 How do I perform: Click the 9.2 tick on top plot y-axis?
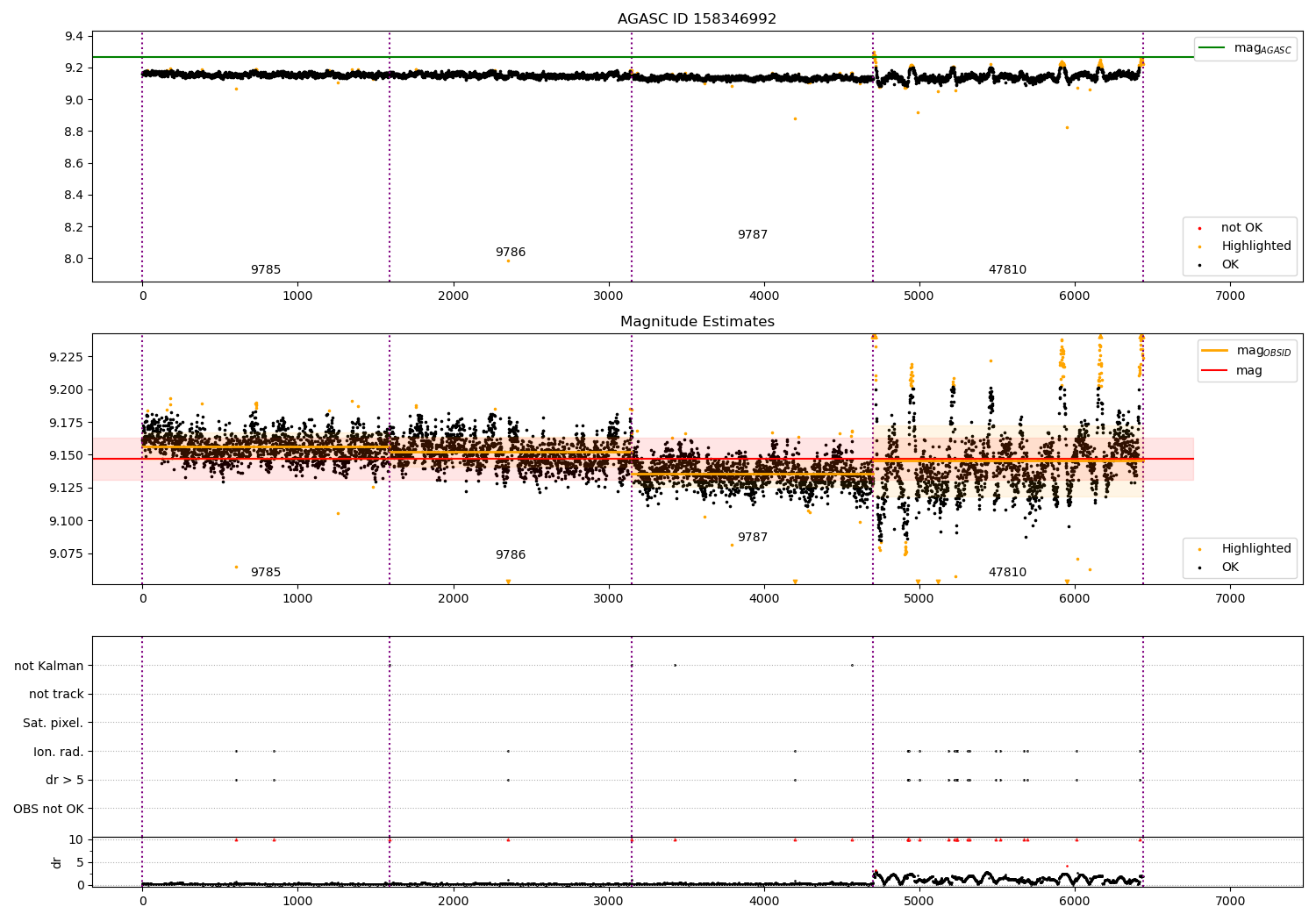tap(74, 68)
